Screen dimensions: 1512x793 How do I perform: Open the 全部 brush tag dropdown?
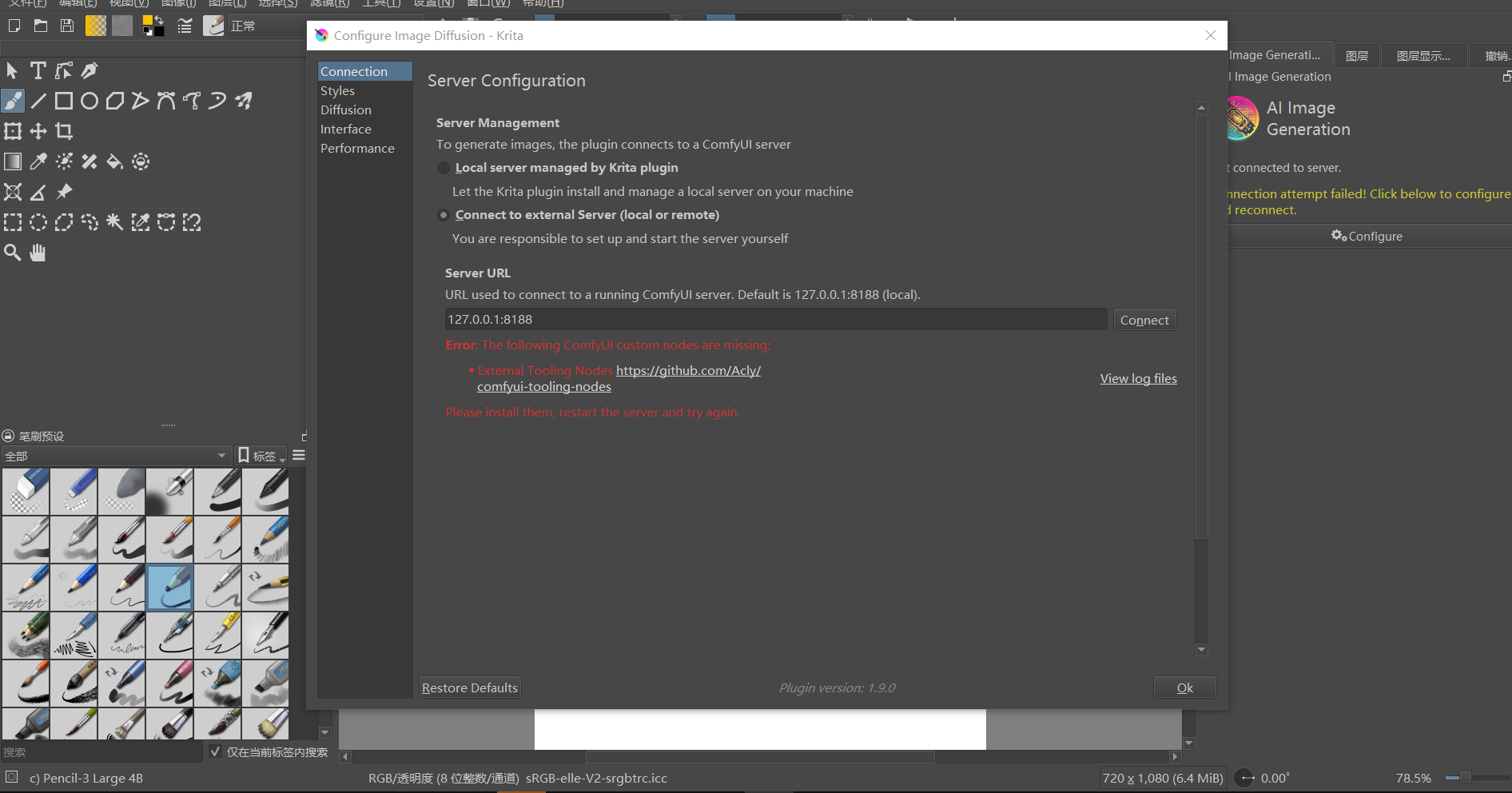coord(117,456)
